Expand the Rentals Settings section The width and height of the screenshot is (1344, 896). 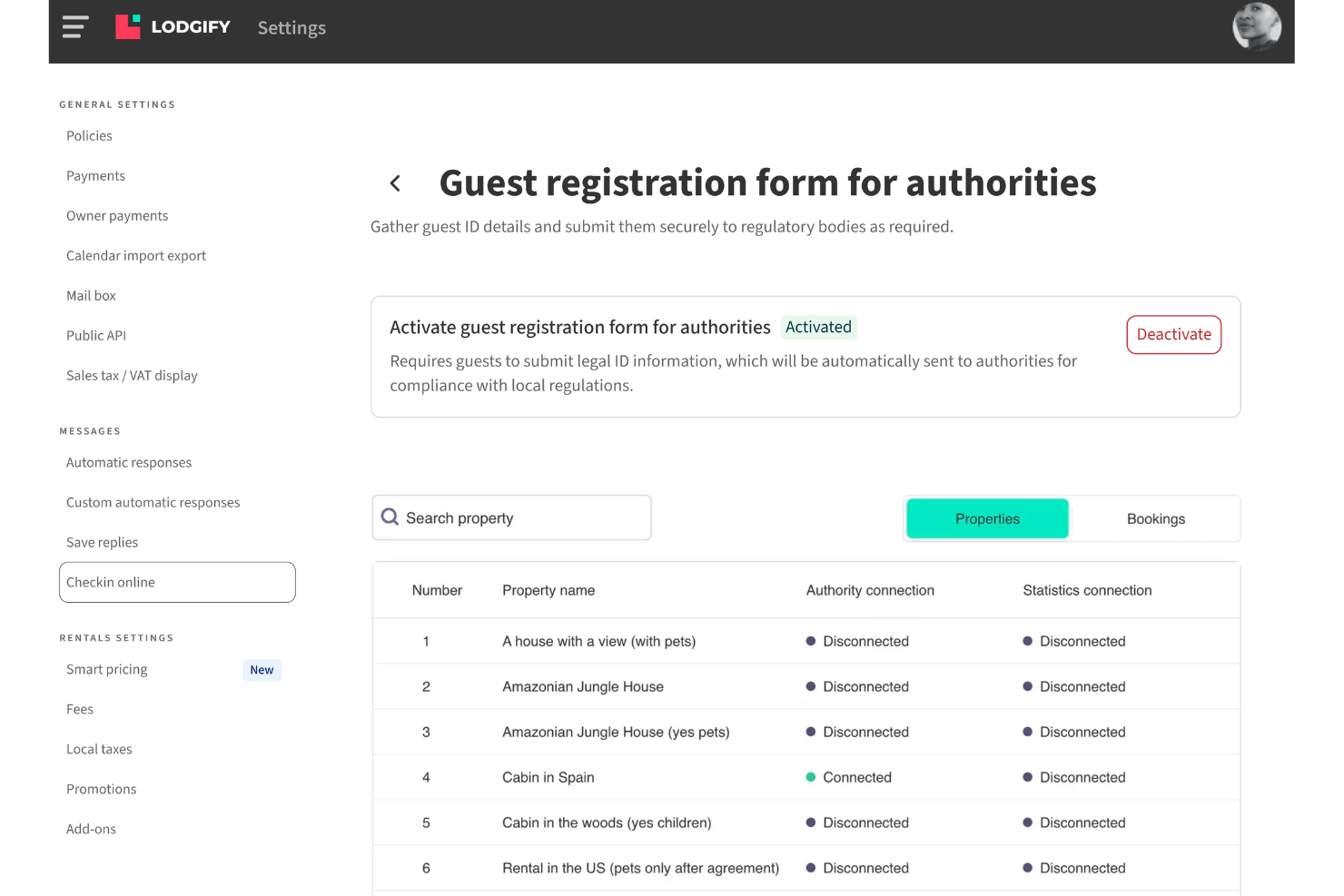(x=116, y=637)
